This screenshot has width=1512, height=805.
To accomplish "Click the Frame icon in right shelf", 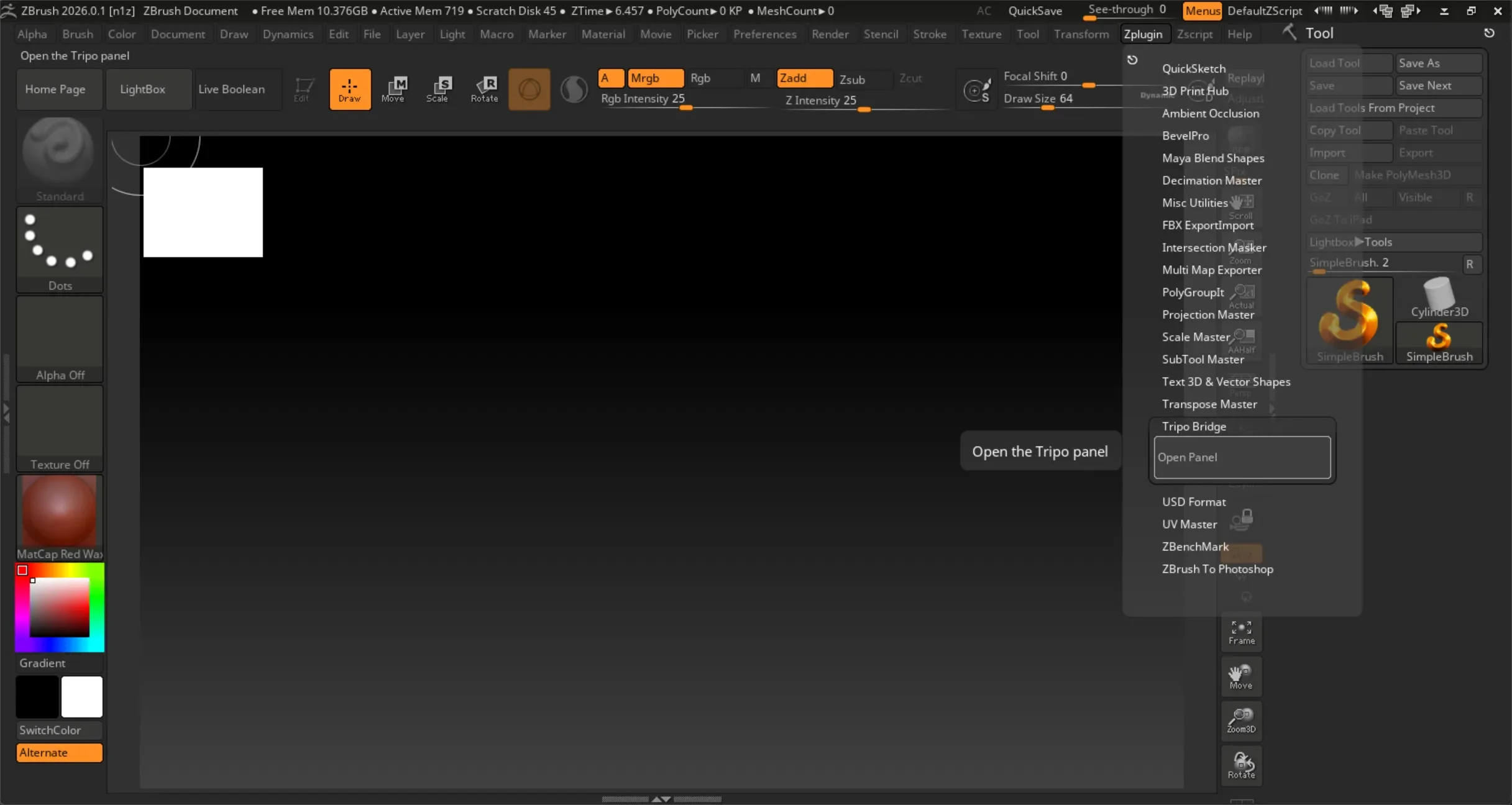I will click(x=1242, y=632).
